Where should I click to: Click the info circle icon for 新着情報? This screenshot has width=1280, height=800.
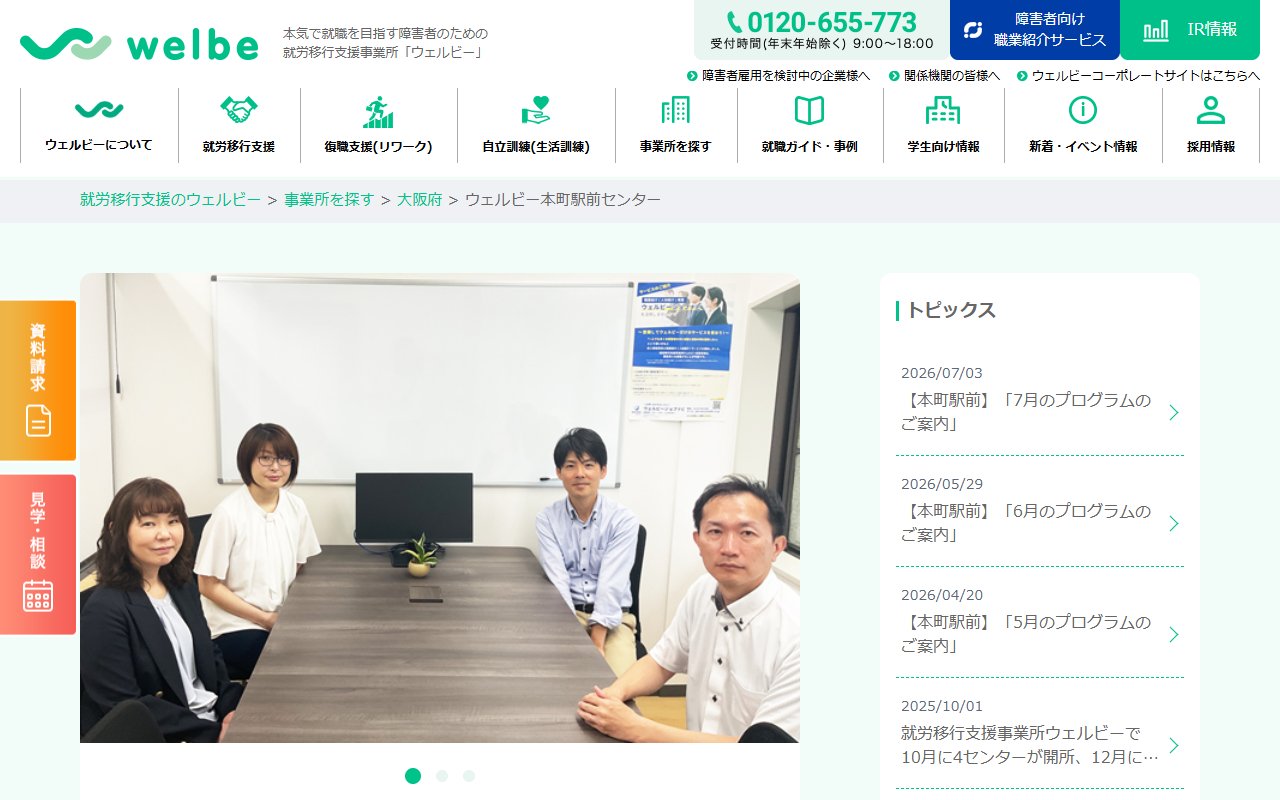tap(1083, 110)
